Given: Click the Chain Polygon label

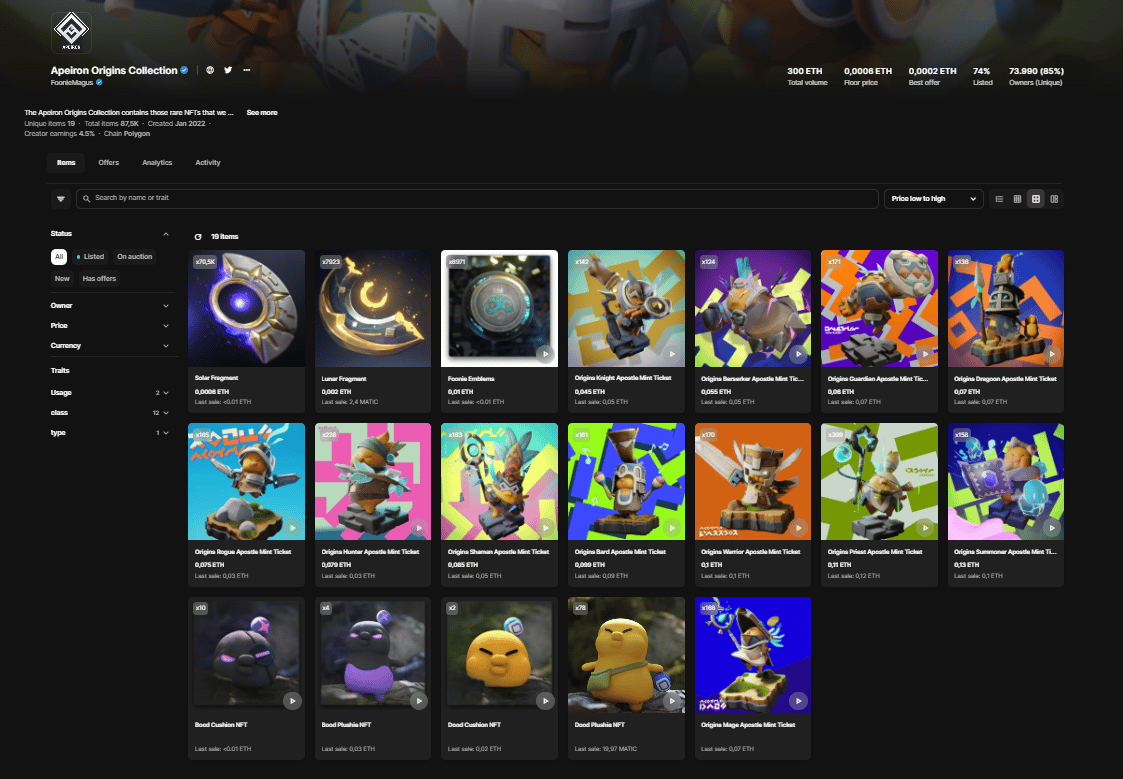Looking at the screenshot, I should [x=127, y=134].
